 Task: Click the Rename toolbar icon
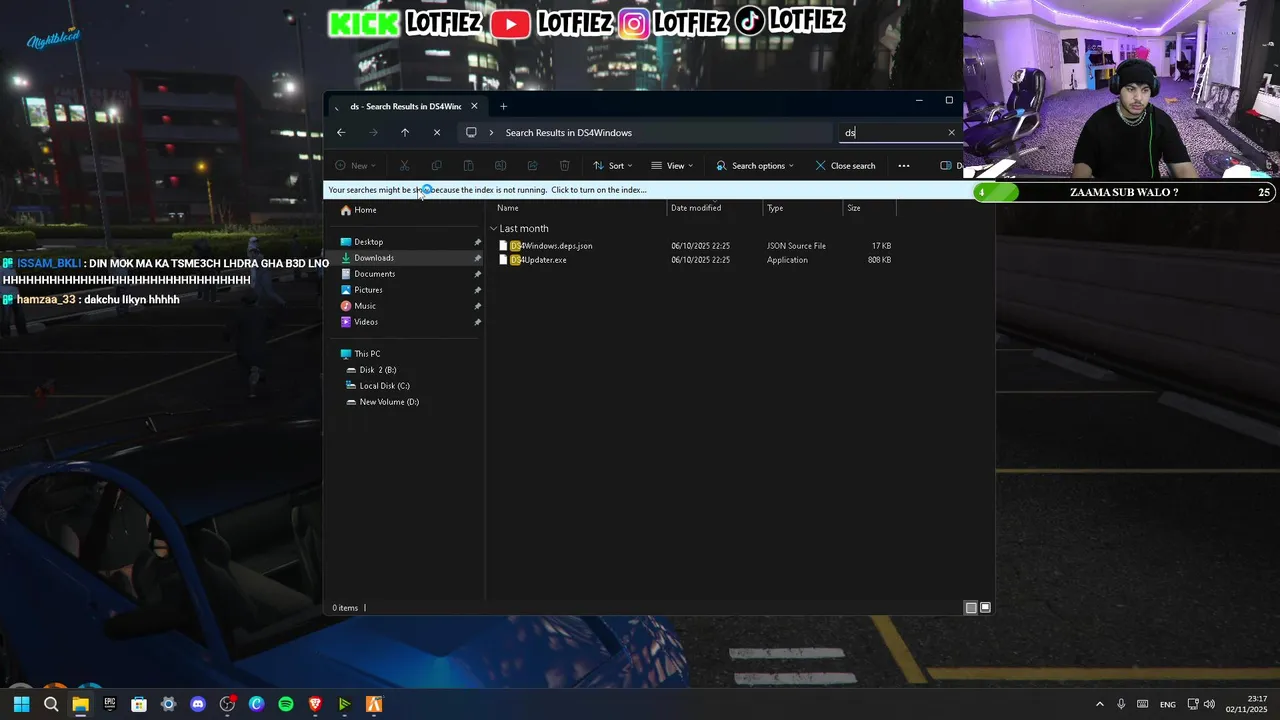pos(500,165)
